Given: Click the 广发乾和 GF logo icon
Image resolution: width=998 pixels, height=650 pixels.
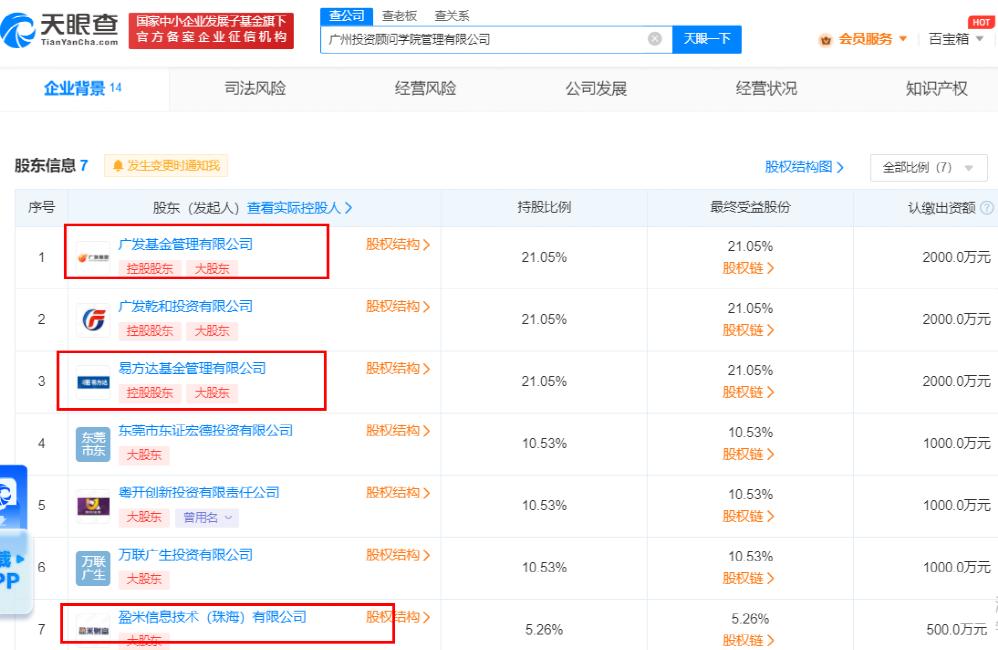Looking at the screenshot, I should [x=93, y=320].
